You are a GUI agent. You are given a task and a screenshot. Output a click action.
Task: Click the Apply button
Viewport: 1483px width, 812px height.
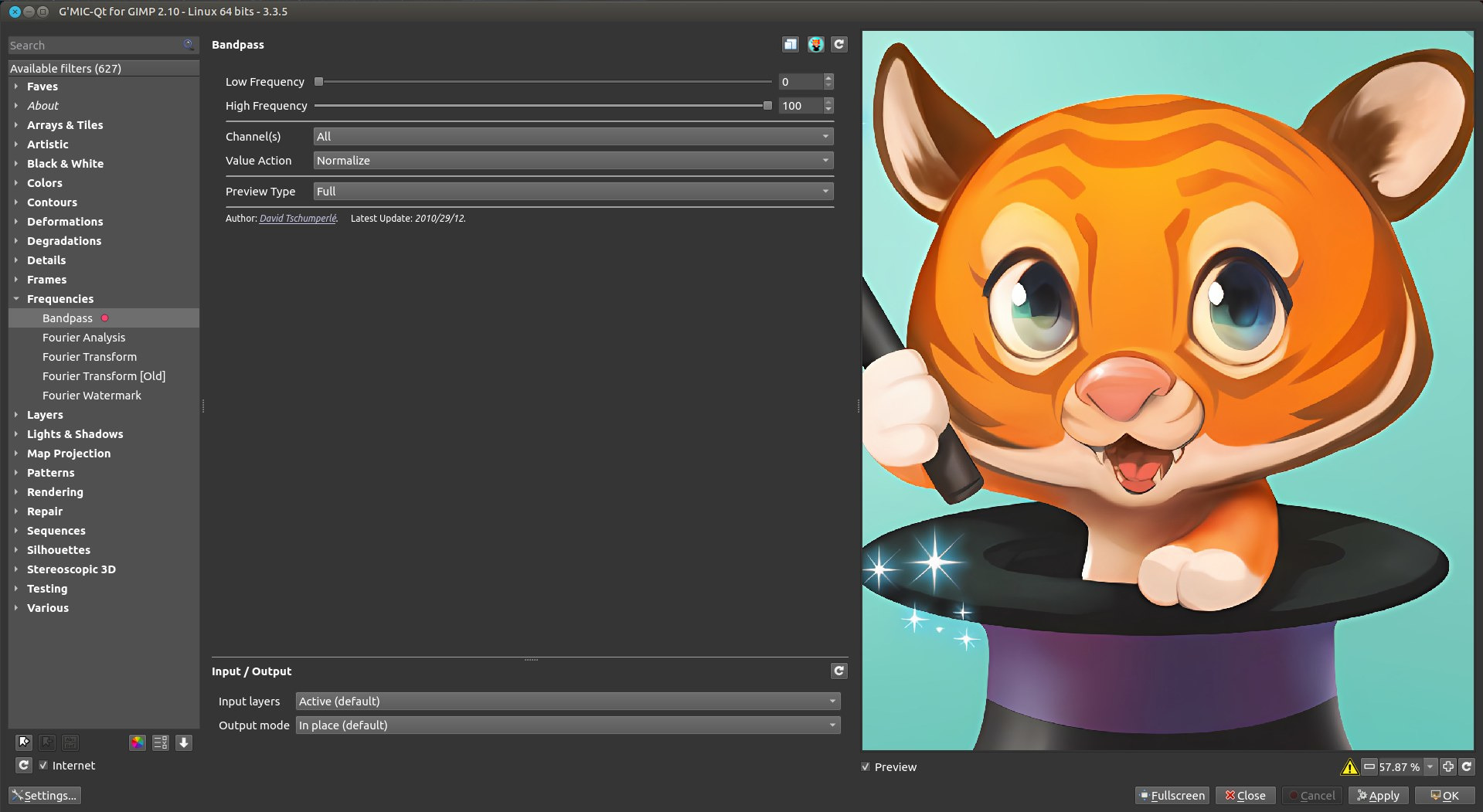click(x=1379, y=795)
